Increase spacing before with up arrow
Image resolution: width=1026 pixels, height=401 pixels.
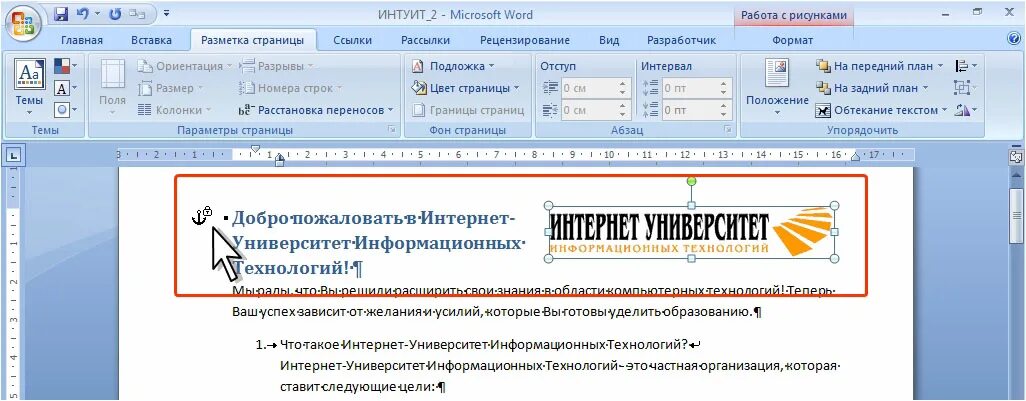coord(724,84)
